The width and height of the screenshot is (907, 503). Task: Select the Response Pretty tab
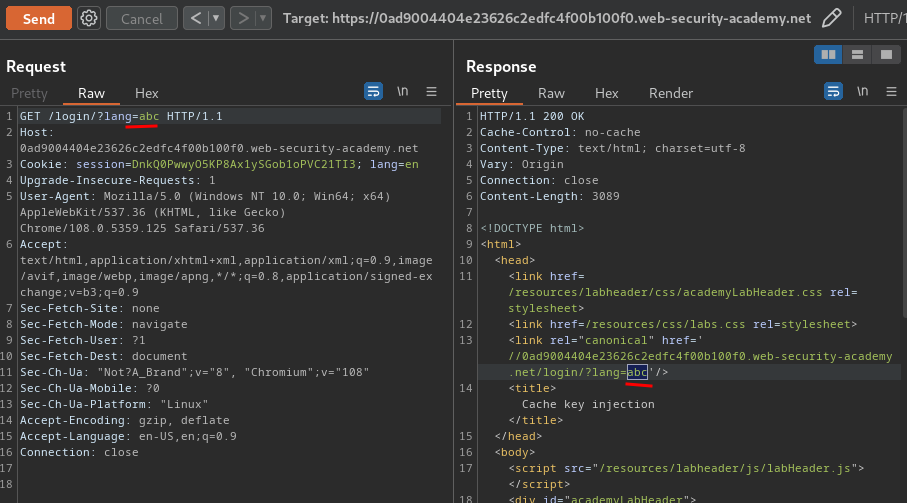(489, 93)
